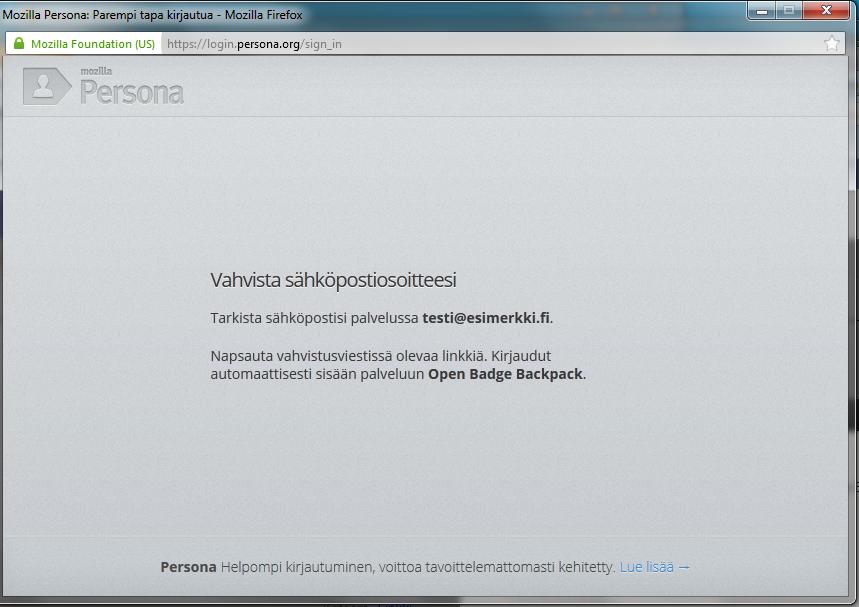
Task: Click the testi@esimerkki.fi email text
Action: [x=486, y=318]
